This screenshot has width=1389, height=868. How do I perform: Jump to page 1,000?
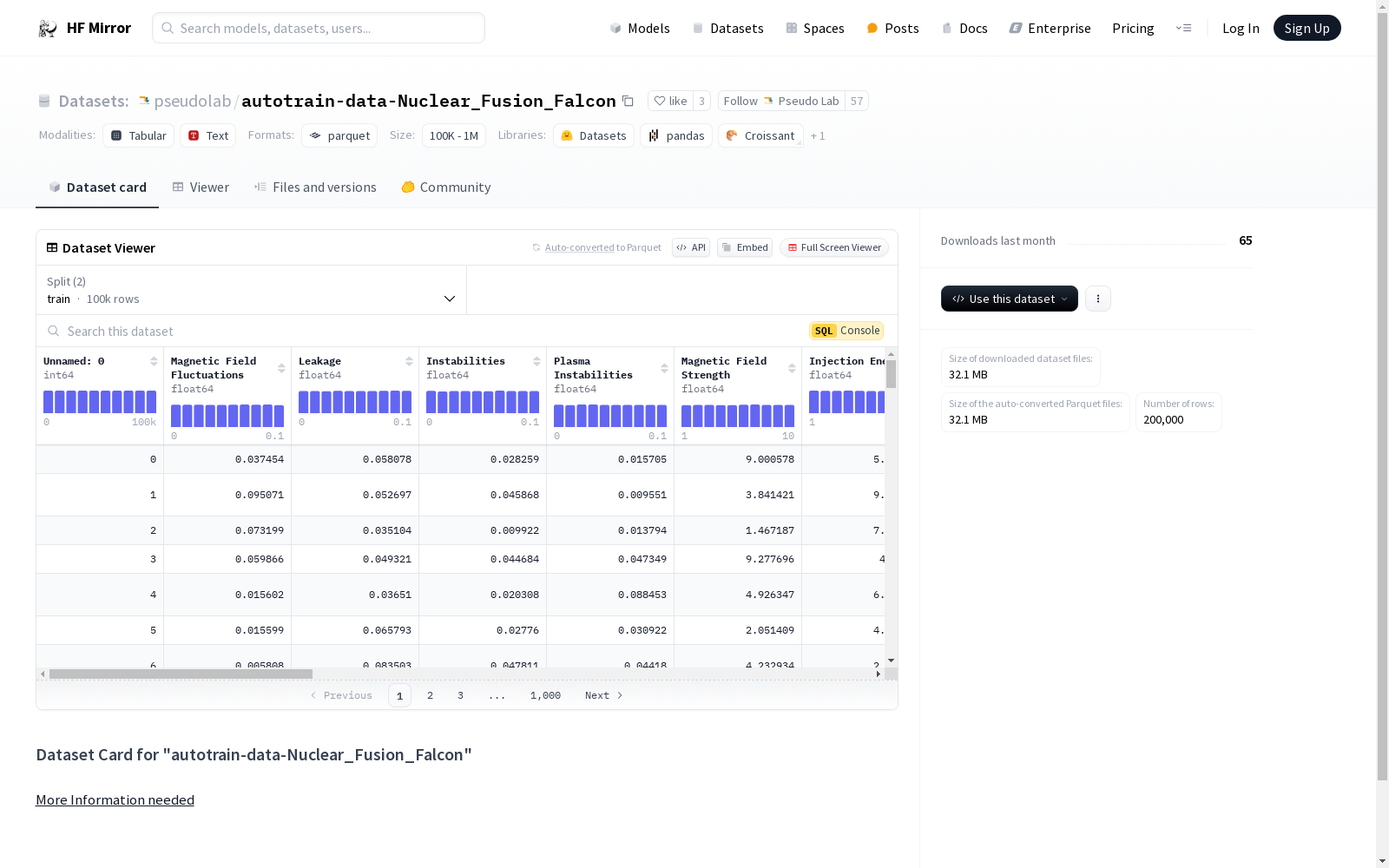click(545, 695)
